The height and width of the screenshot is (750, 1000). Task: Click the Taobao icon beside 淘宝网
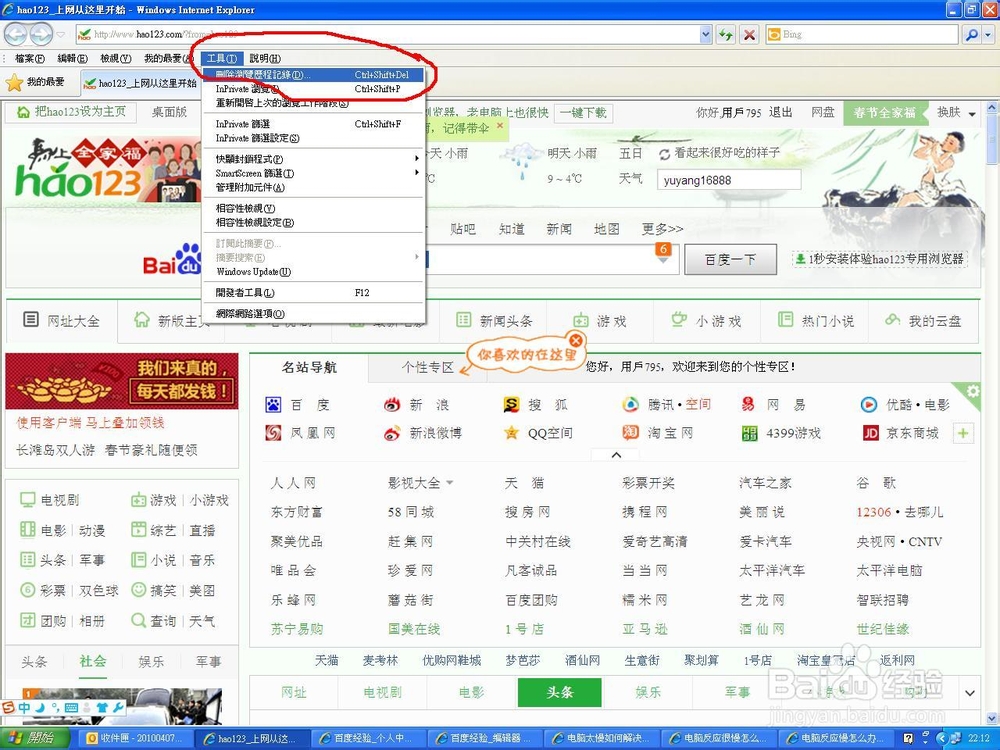[630, 433]
